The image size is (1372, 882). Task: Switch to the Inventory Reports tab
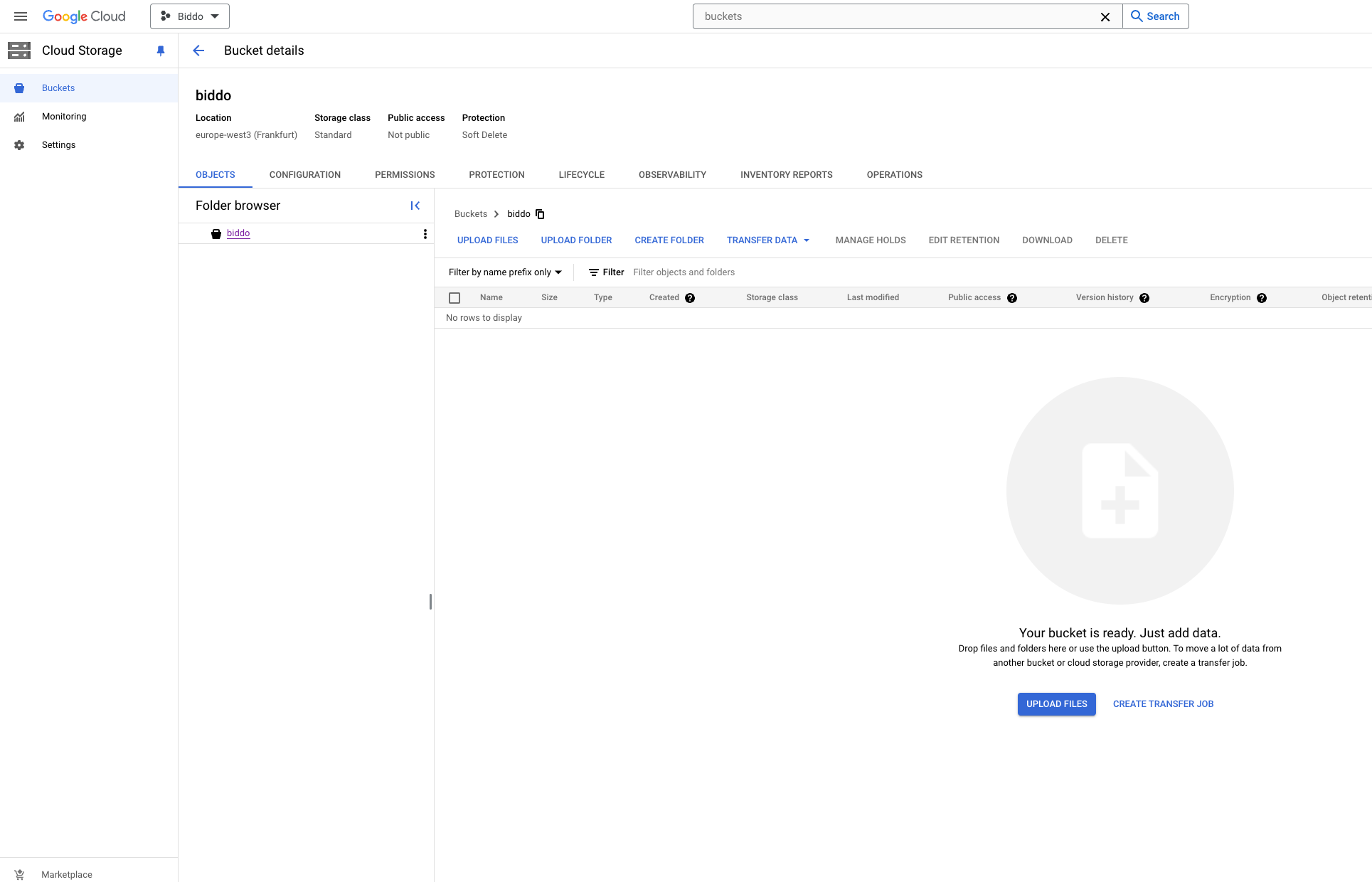(x=787, y=175)
